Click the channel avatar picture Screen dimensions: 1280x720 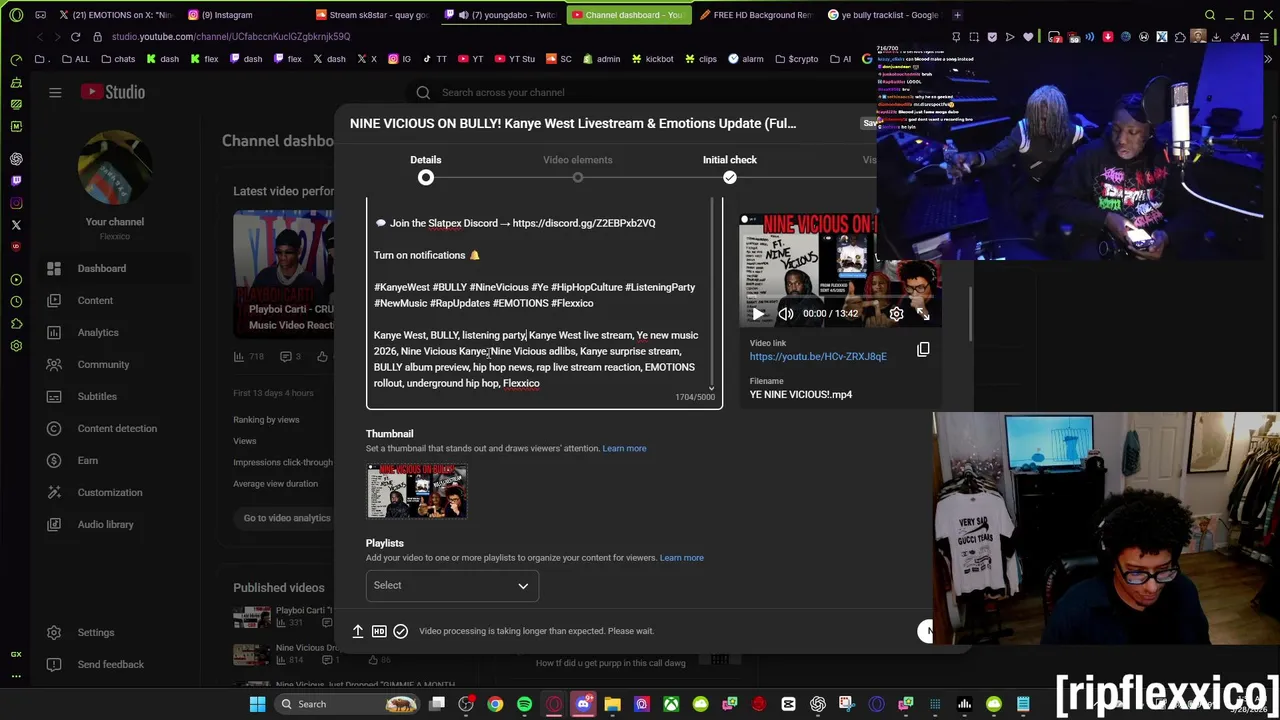pyautogui.click(x=114, y=169)
